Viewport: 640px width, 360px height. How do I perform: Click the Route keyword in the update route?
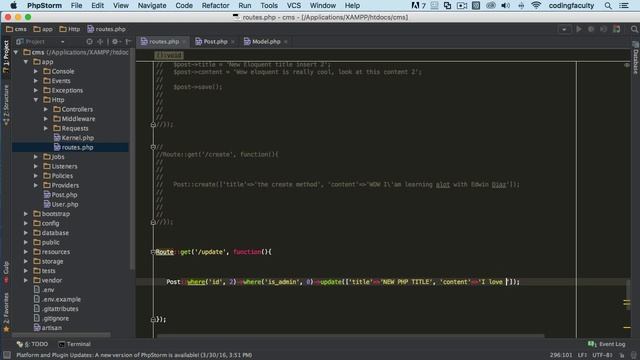(164, 252)
